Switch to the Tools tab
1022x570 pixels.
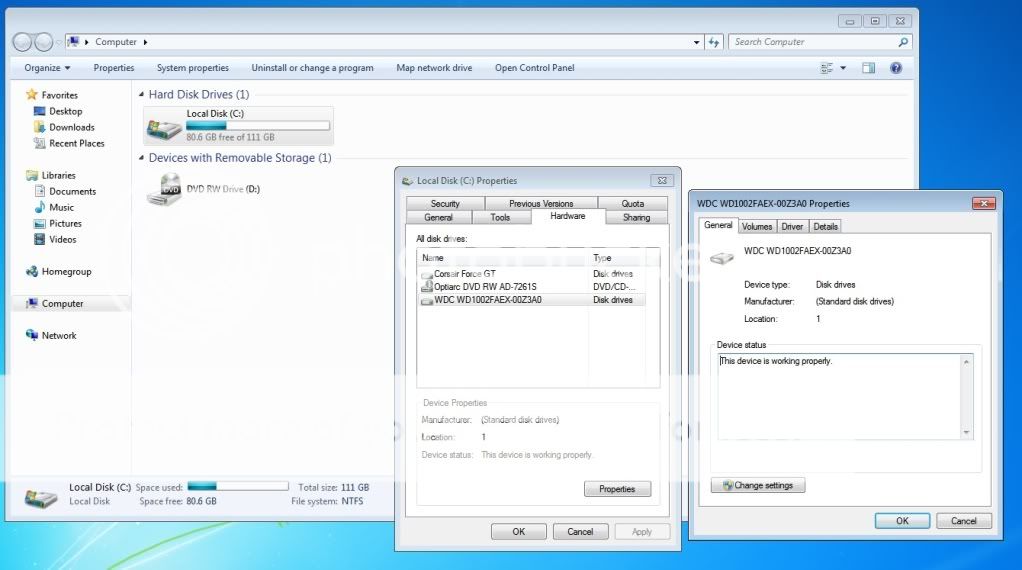coord(500,217)
